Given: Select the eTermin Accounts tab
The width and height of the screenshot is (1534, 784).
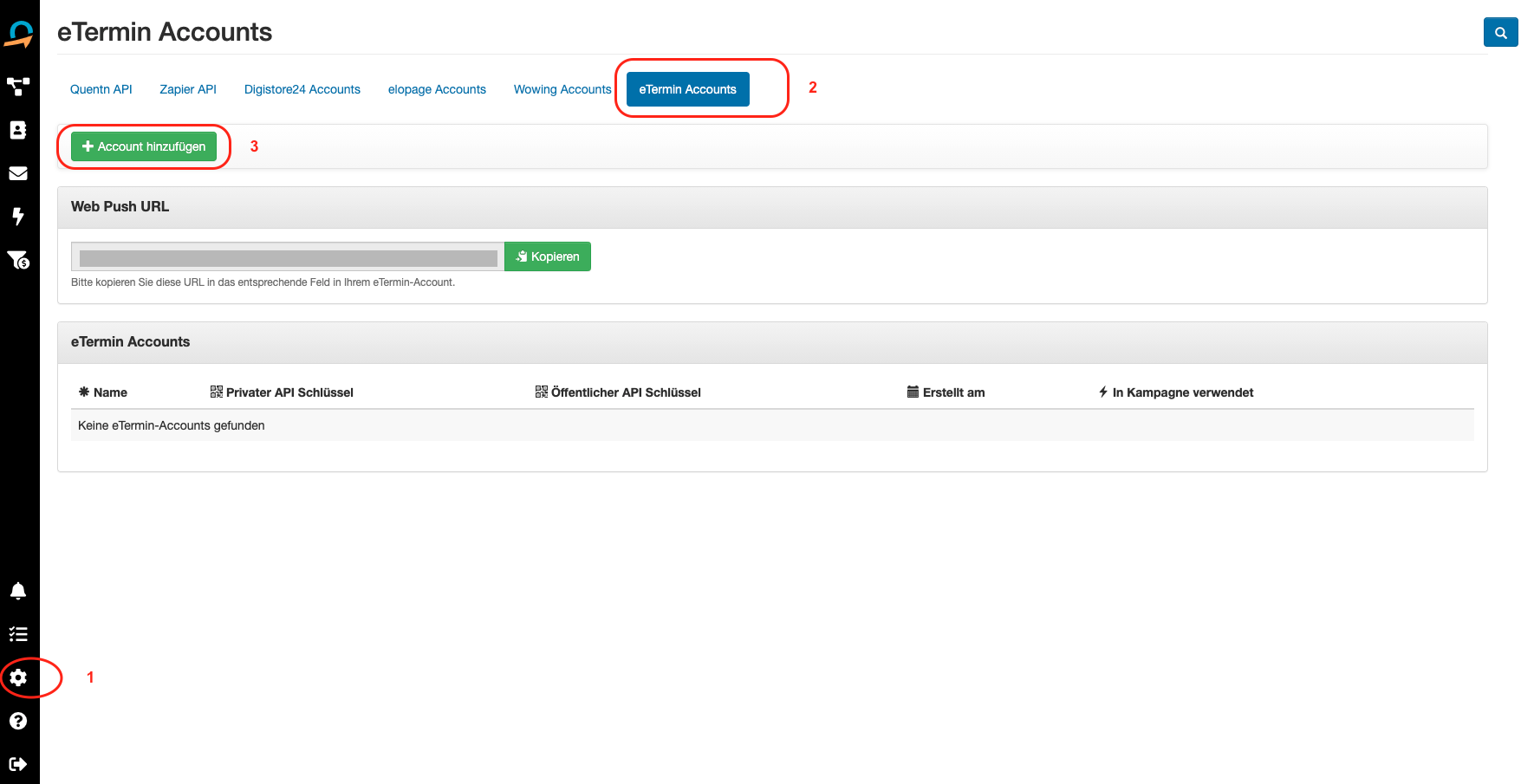Looking at the screenshot, I should (x=687, y=89).
